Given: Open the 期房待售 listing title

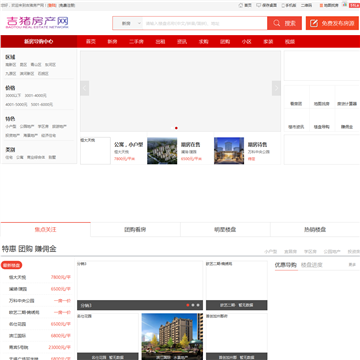Looking at the screenshot, I should 257,144.
